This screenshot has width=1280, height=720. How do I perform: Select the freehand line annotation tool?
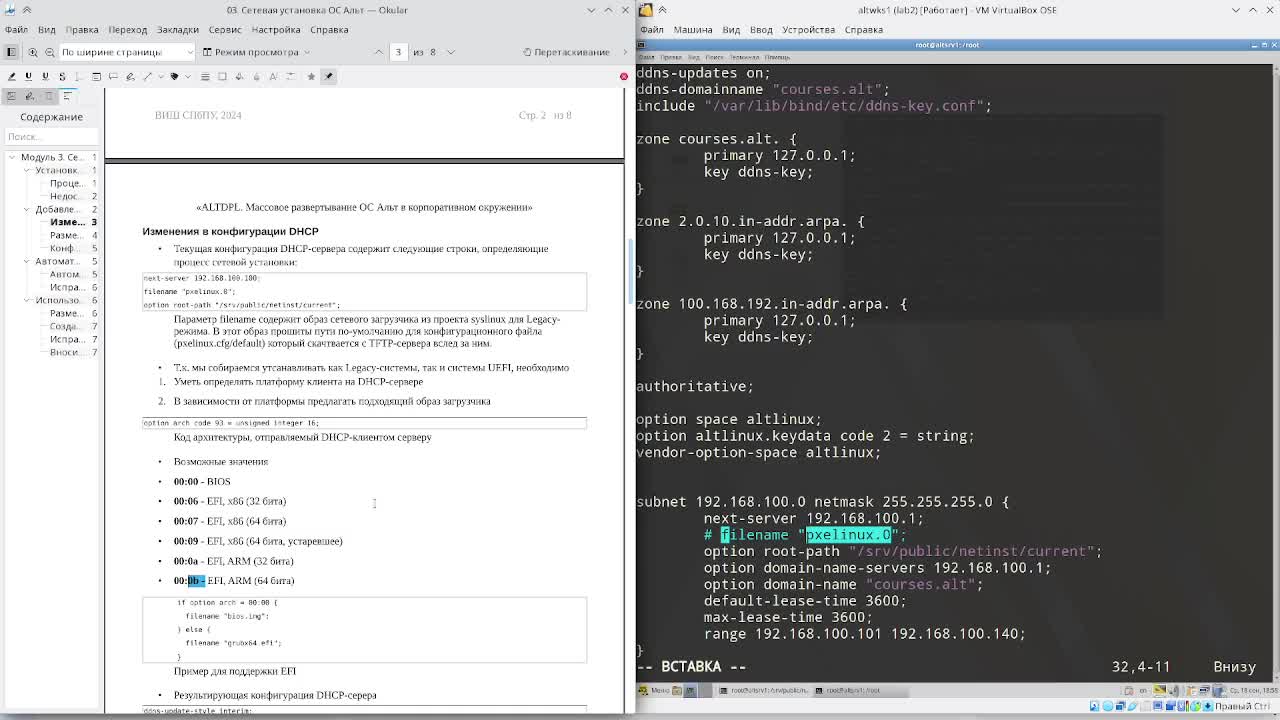point(130,76)
